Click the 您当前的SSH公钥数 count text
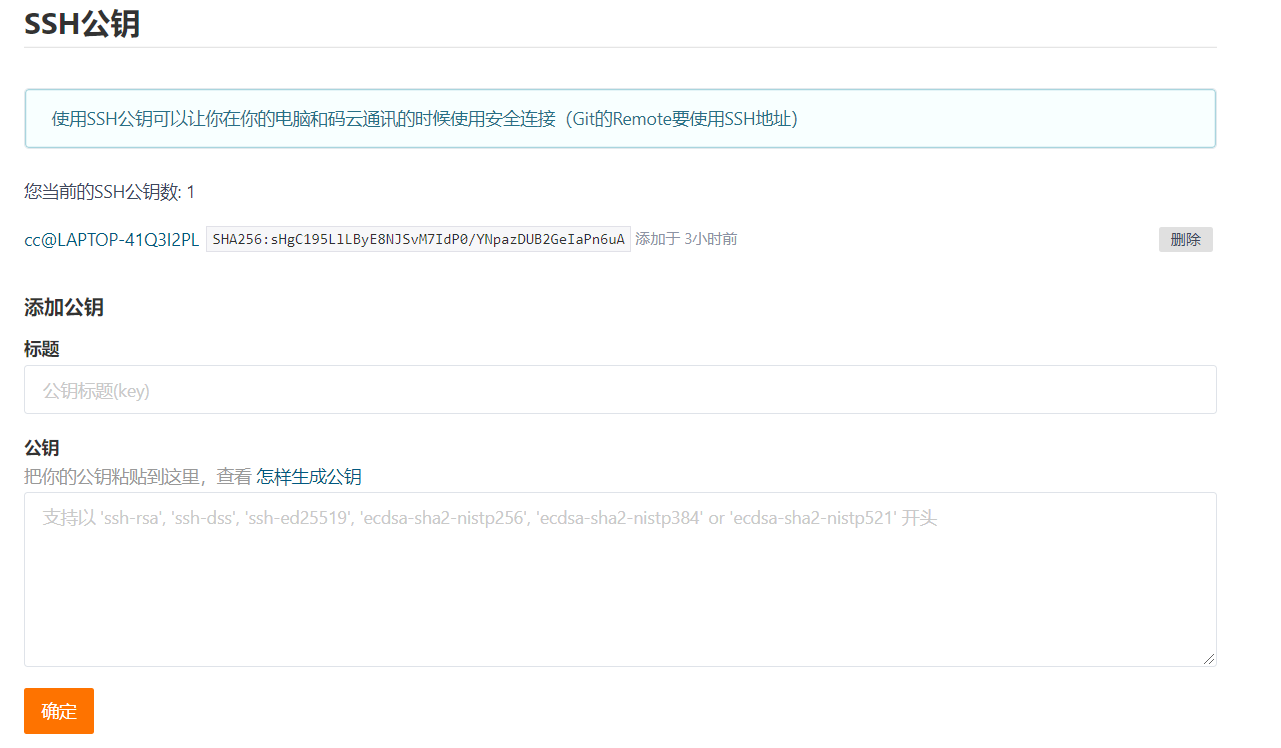Image resolution: width=1281 pixels, height=748 pixels. [x=108, y=192]
